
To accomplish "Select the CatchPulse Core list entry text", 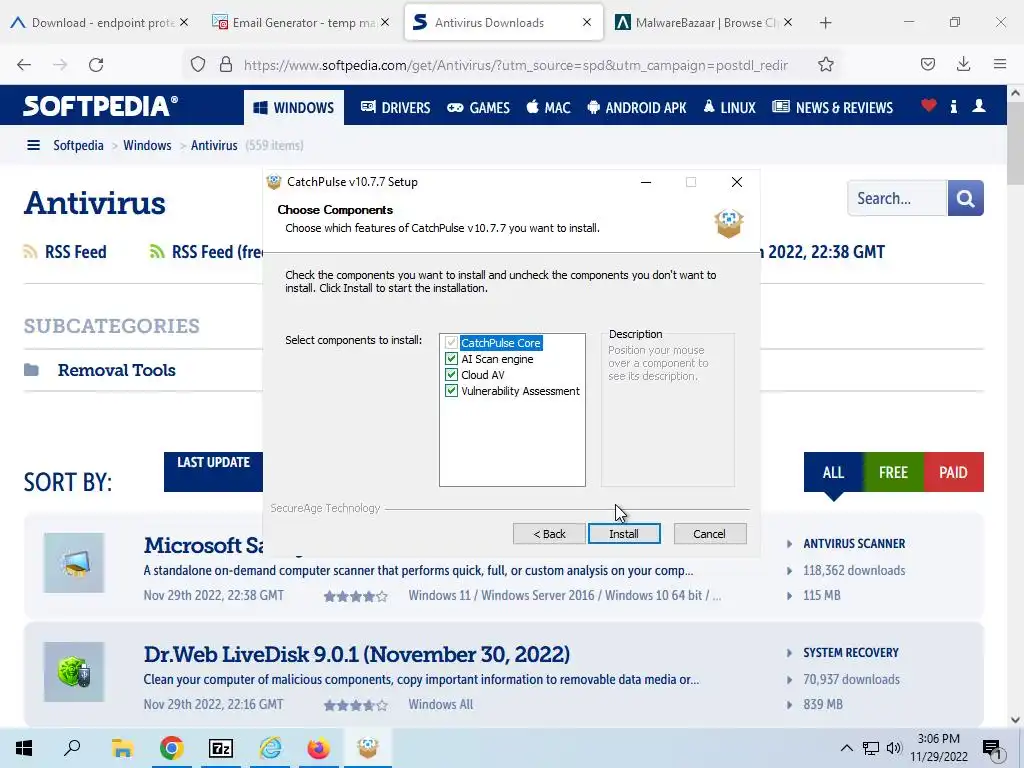I will (x=501, y=343).
